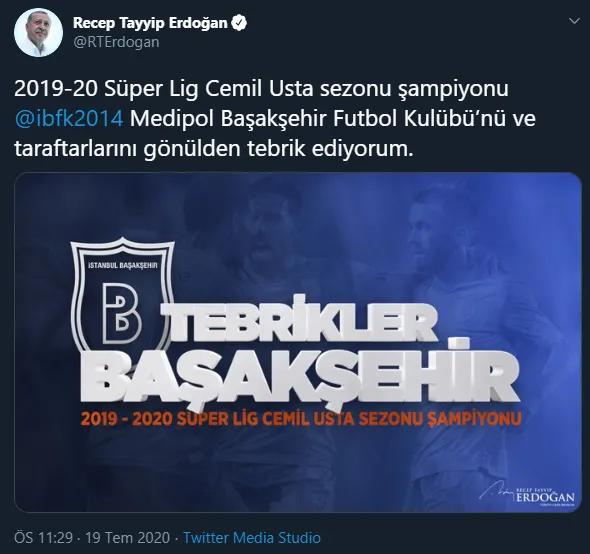Click the tweet's first line starting 2019-20 Süper Lig
Screen dimensions: 590x554
(262, 89)
